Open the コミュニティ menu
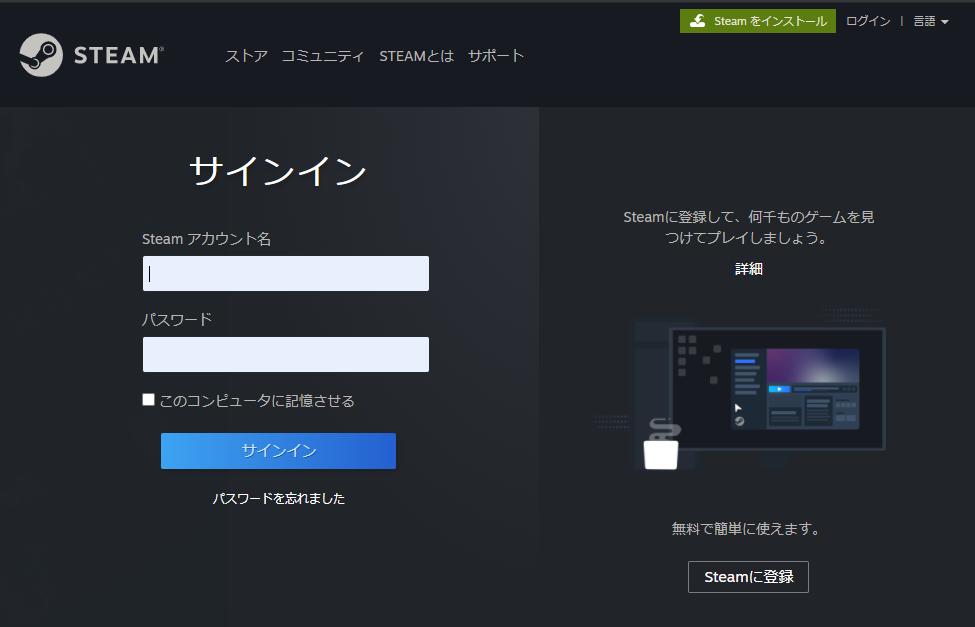Screen dimensions: 975x627 coord(323,56)
